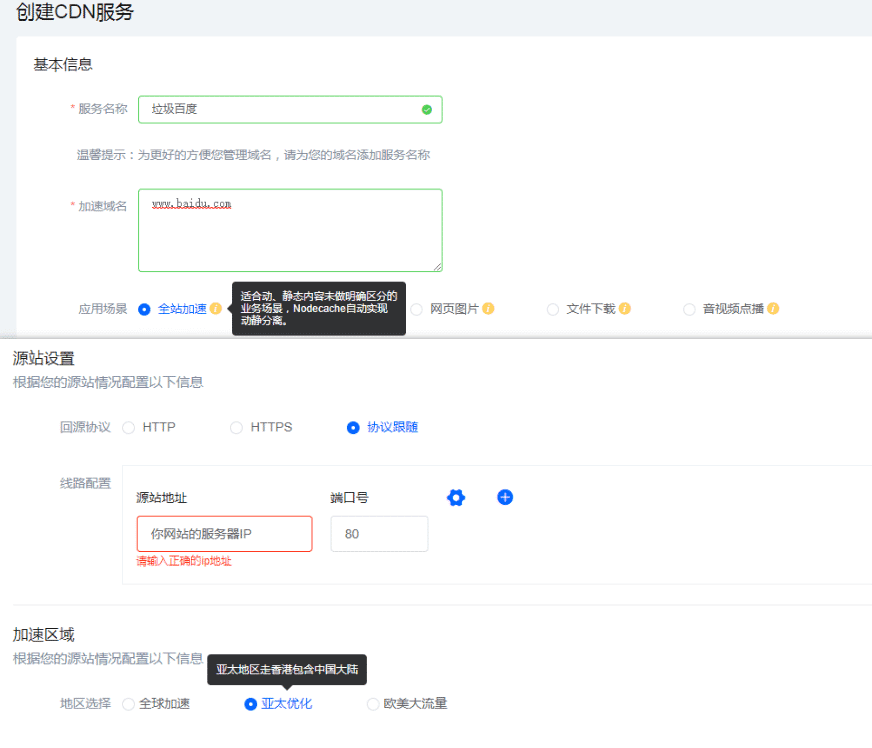
Task: Select 亚太优化 region option
Action: [251, 704]
